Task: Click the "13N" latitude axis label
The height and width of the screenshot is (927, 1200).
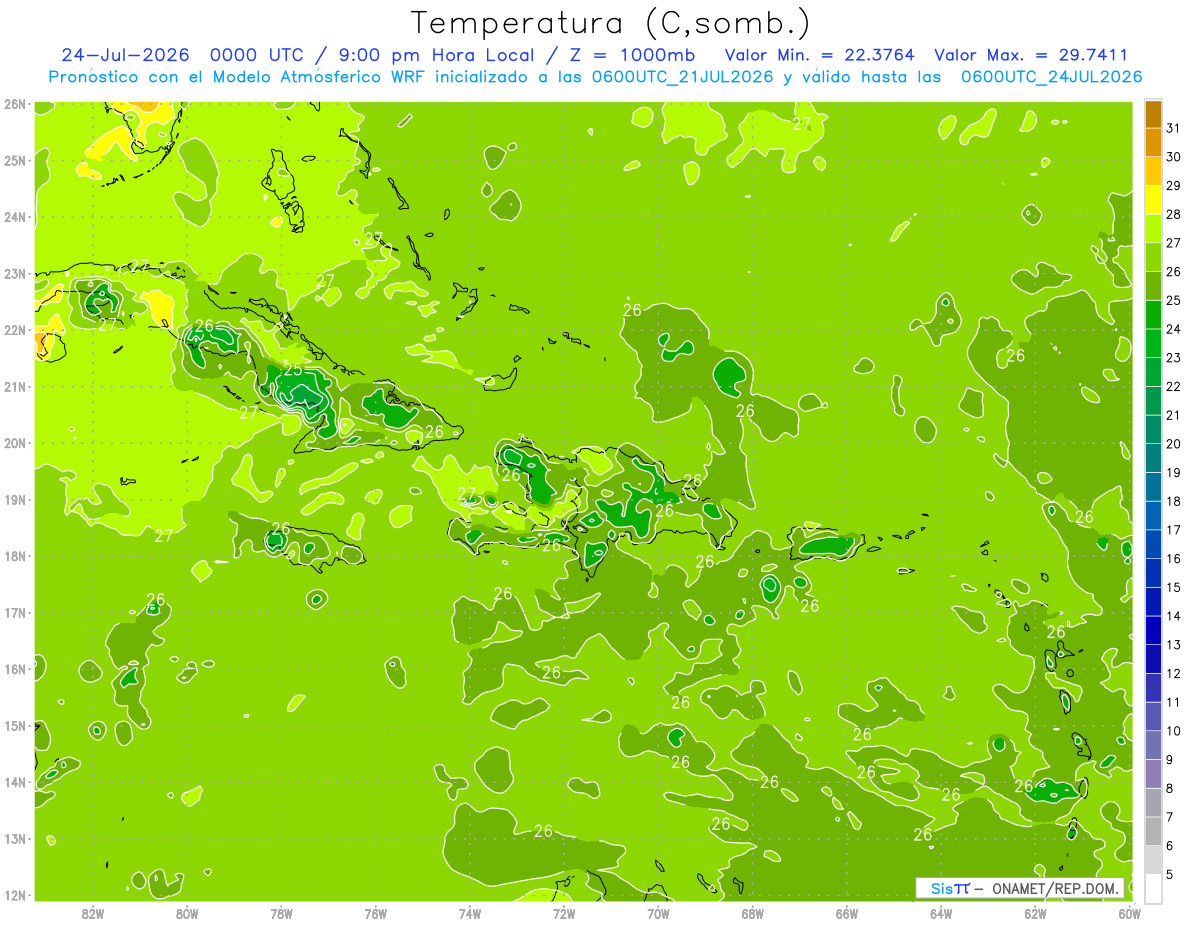Action: tap(14, 838)
